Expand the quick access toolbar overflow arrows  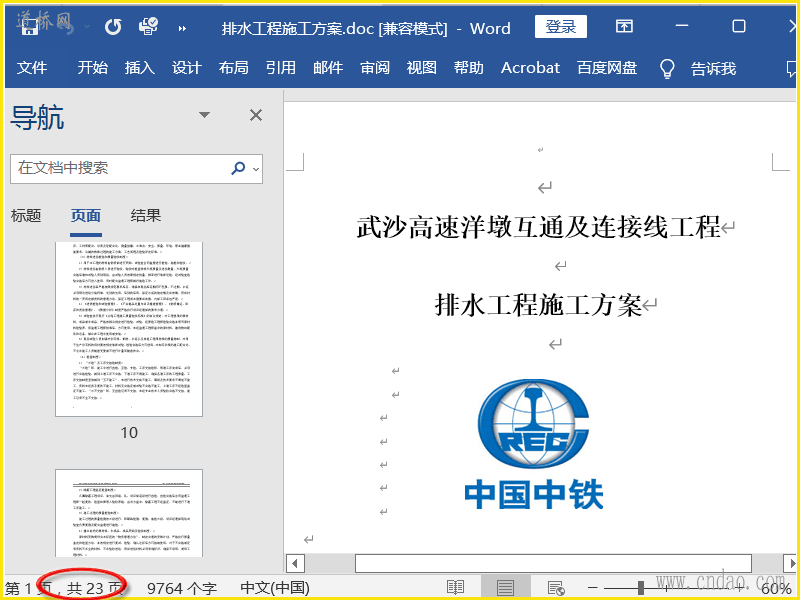(182, 29)
